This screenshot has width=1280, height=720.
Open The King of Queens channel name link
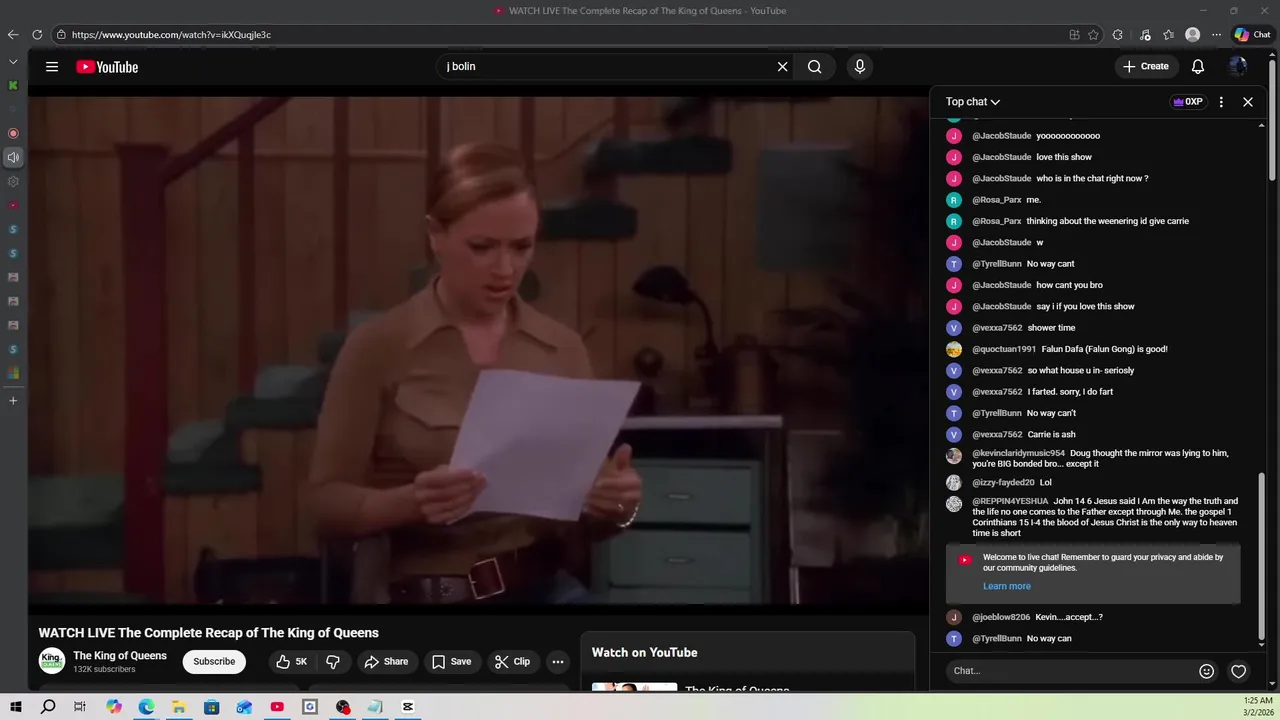coord(120,656)
